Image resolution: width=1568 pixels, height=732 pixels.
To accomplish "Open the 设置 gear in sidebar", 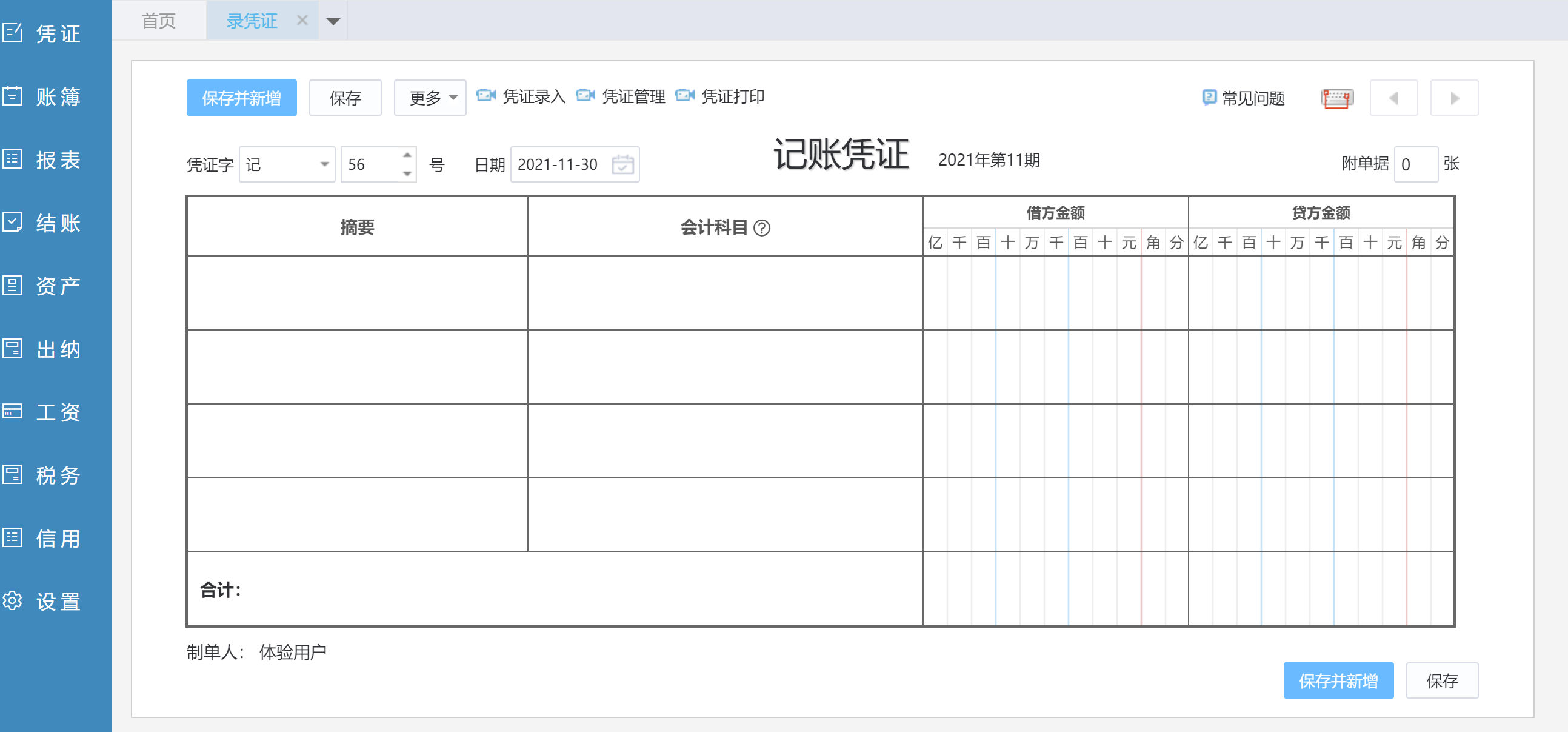I will point(13,601).
